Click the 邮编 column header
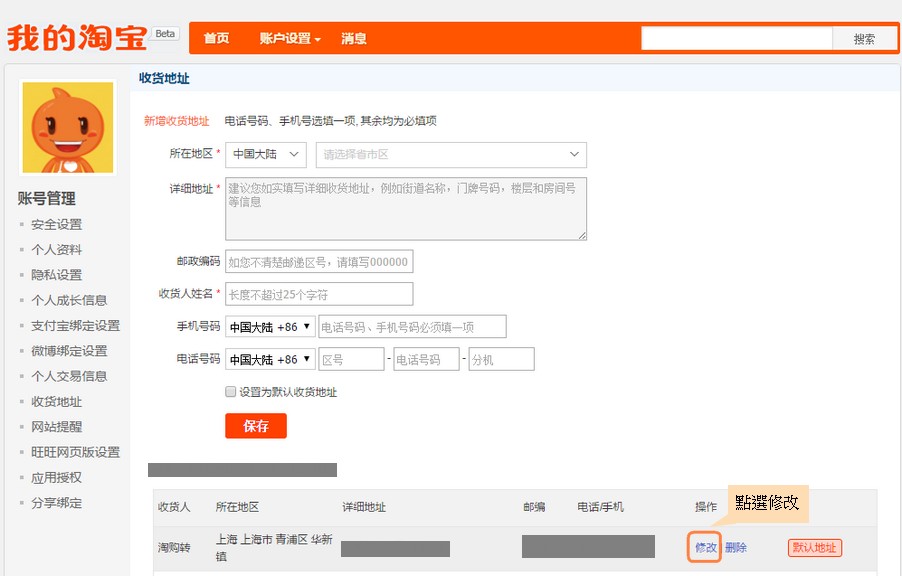Screen dimensions: 902x576 click(534, 507)
